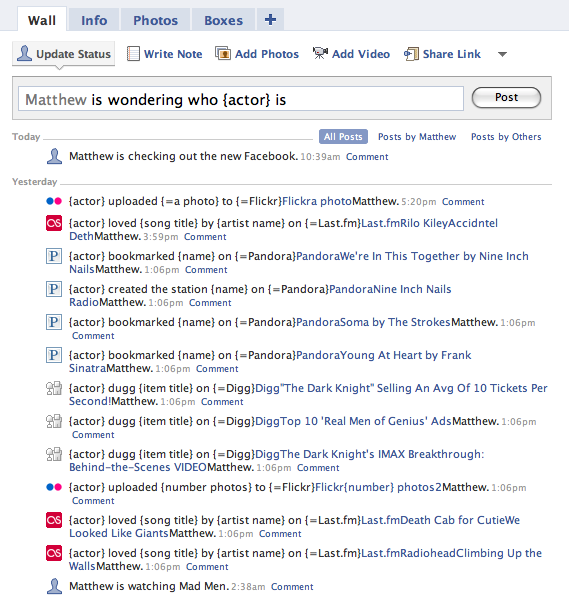
Task: Show only Posts by Others
Action: (x=506, y=137)
